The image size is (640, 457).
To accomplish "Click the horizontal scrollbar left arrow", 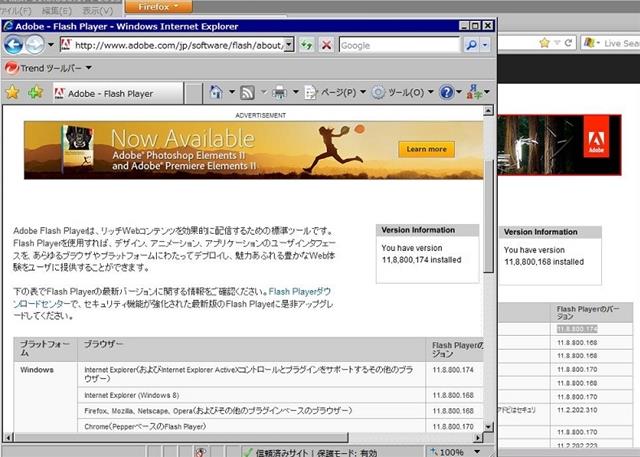I will (x=7, y=437).
